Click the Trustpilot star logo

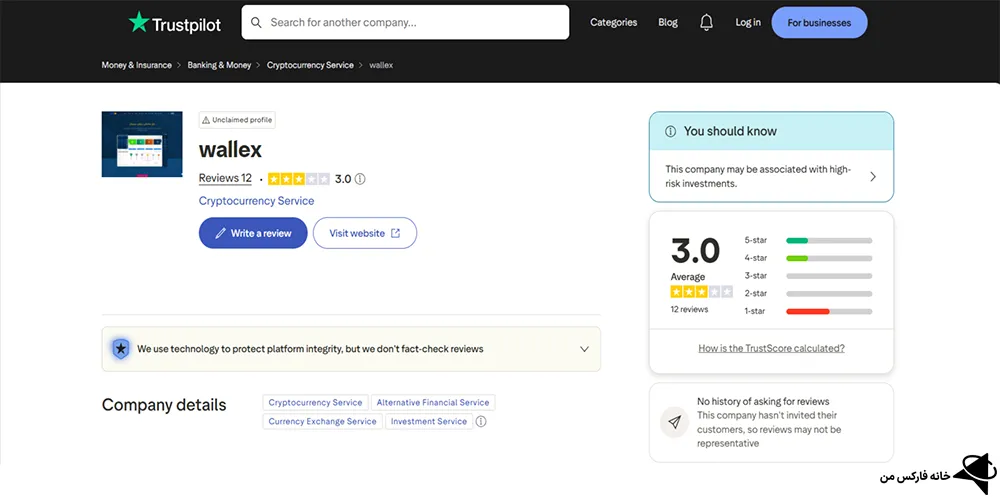coord(138,22)
